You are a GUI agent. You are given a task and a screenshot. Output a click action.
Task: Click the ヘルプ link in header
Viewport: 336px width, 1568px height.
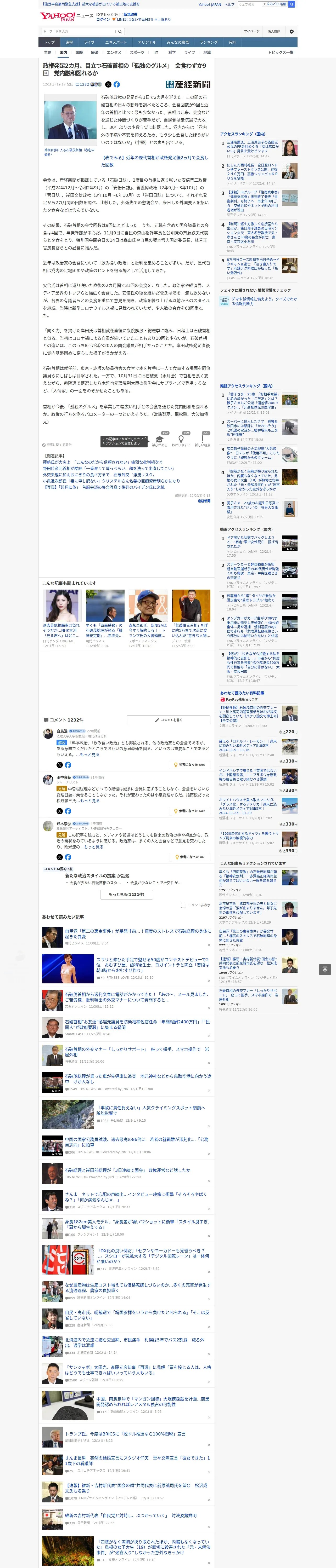point(229,4)
